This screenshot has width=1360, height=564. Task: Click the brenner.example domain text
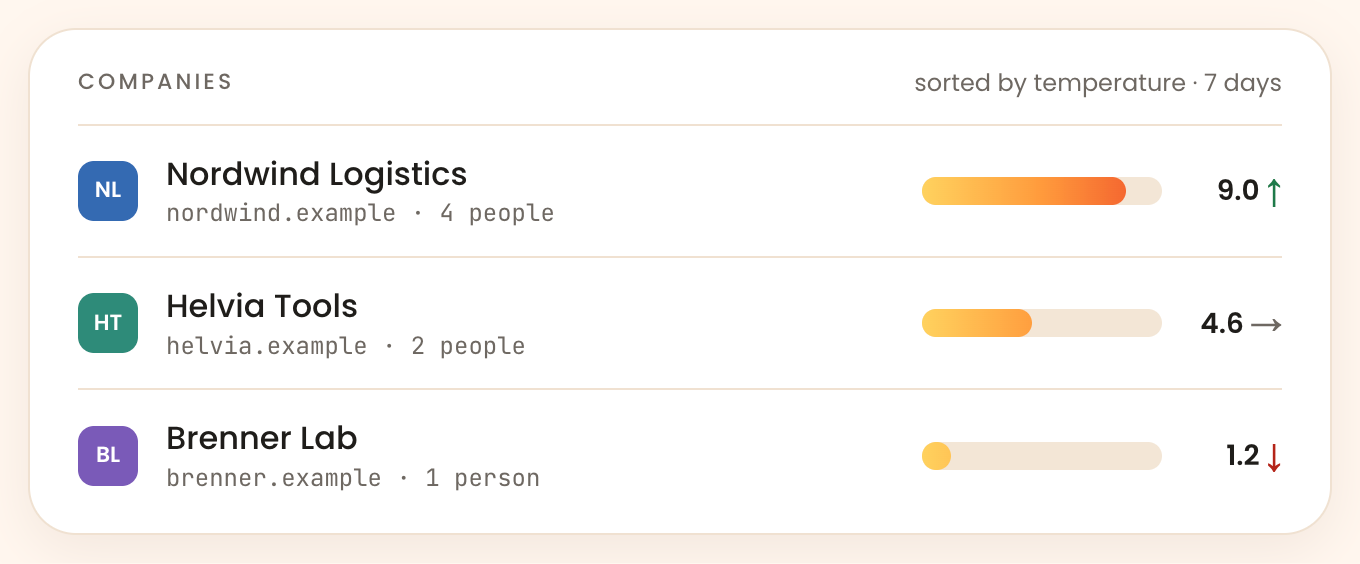(274, 478)
